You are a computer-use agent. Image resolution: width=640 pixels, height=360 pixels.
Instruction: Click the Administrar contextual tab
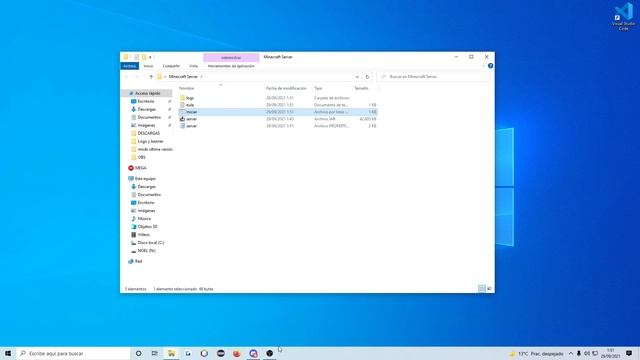point(231,58)
